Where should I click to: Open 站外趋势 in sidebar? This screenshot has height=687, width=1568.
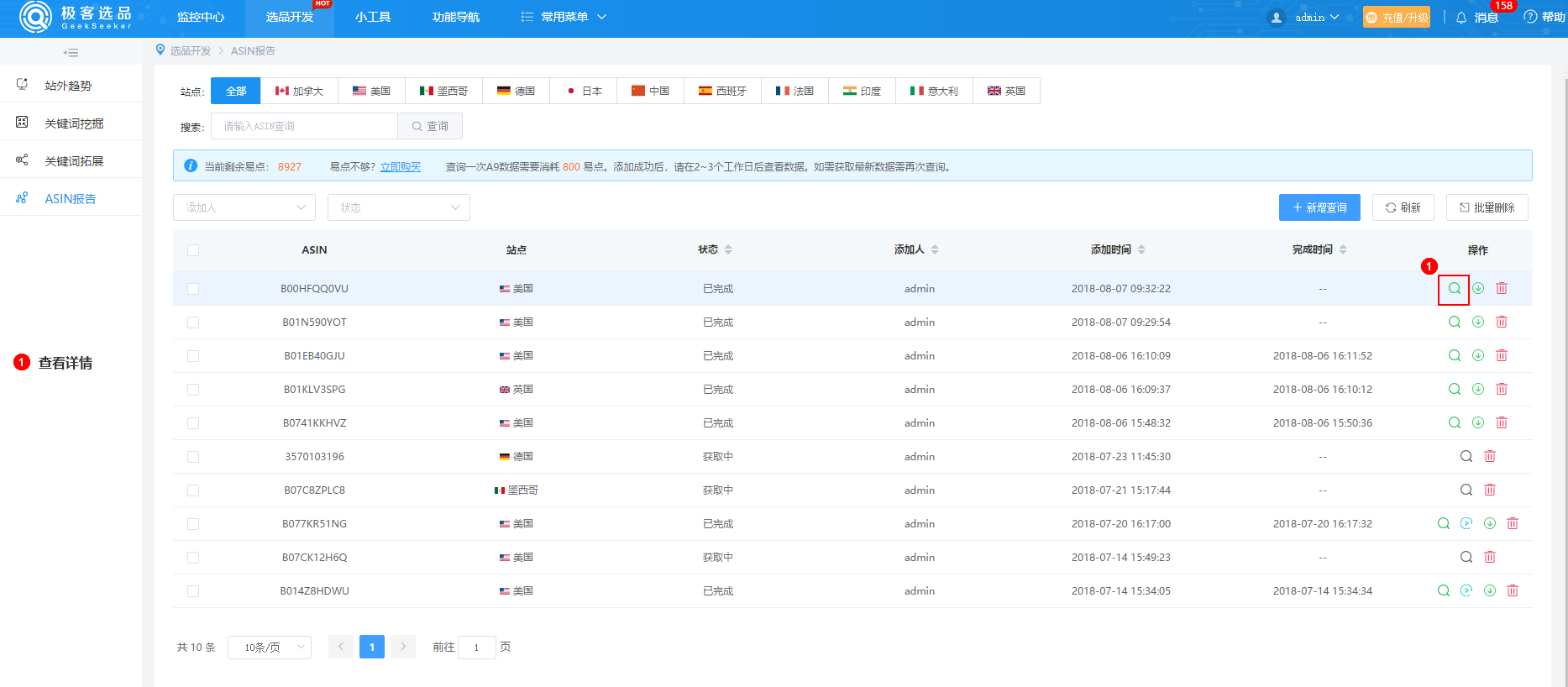point(71,85)
